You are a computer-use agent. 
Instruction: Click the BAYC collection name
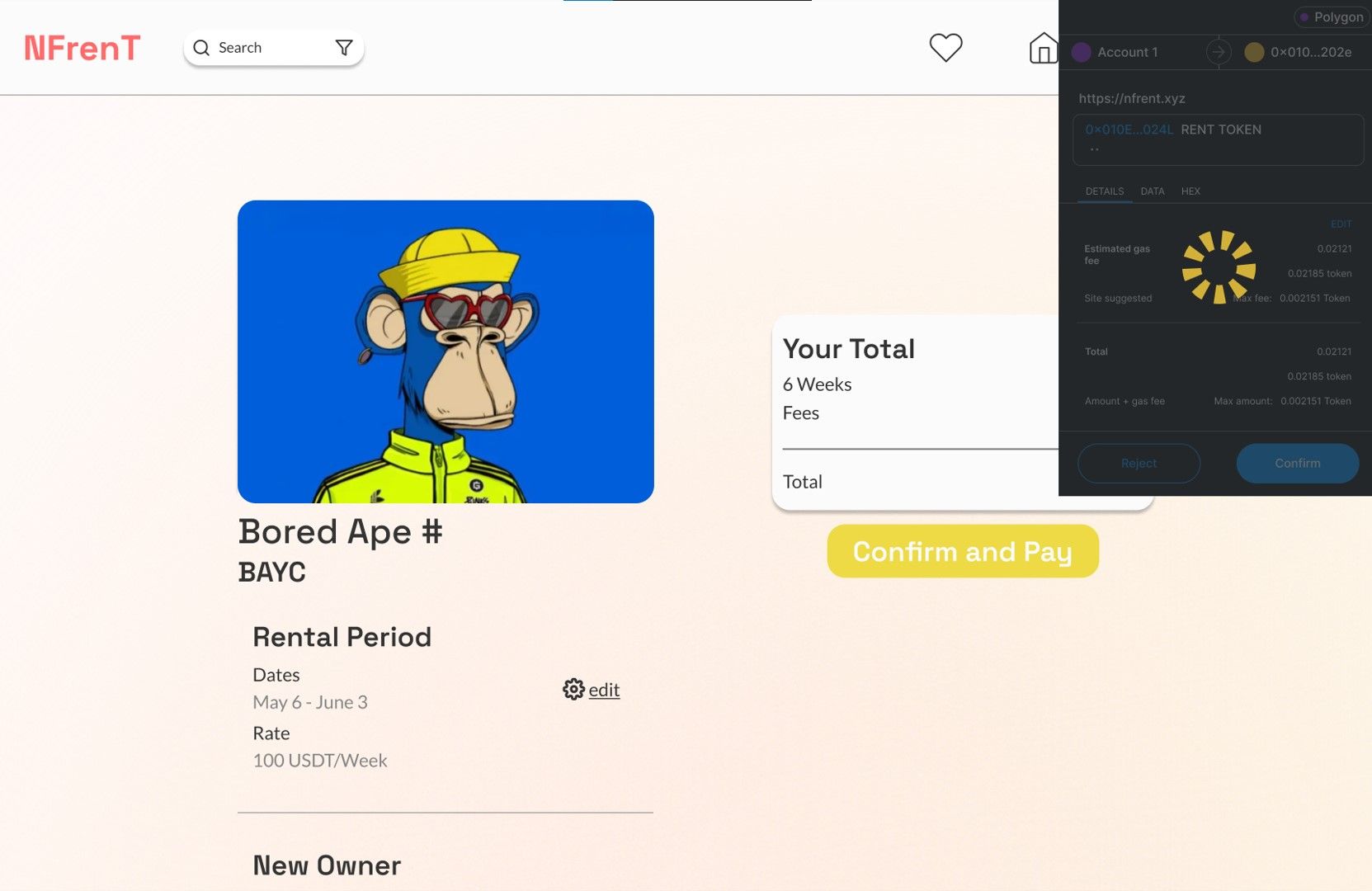(271, 572)
